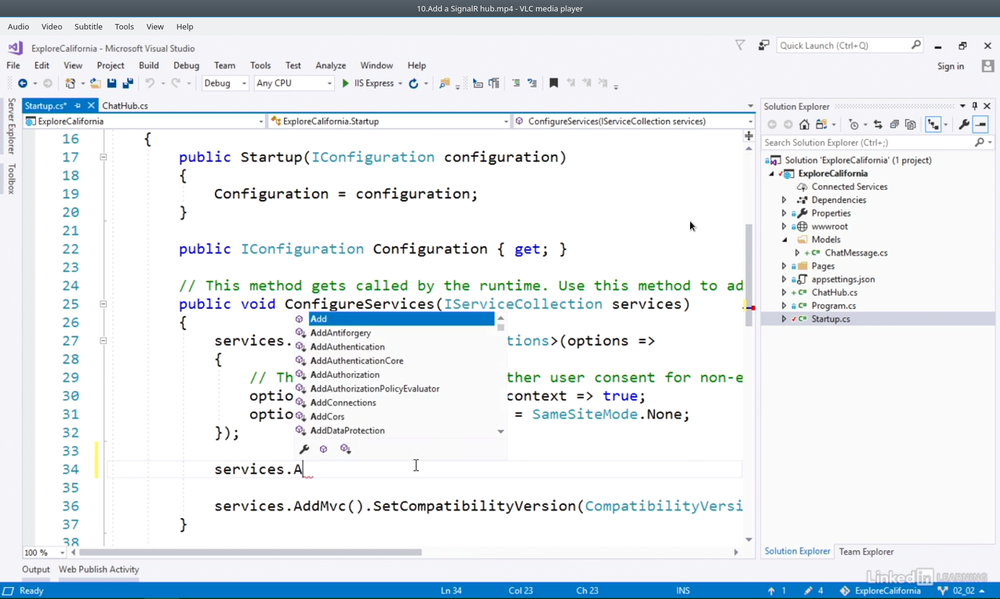Click the Undo arrow in toolbar
Viewport: 1000px width, 599px height.
pos(150,84)
